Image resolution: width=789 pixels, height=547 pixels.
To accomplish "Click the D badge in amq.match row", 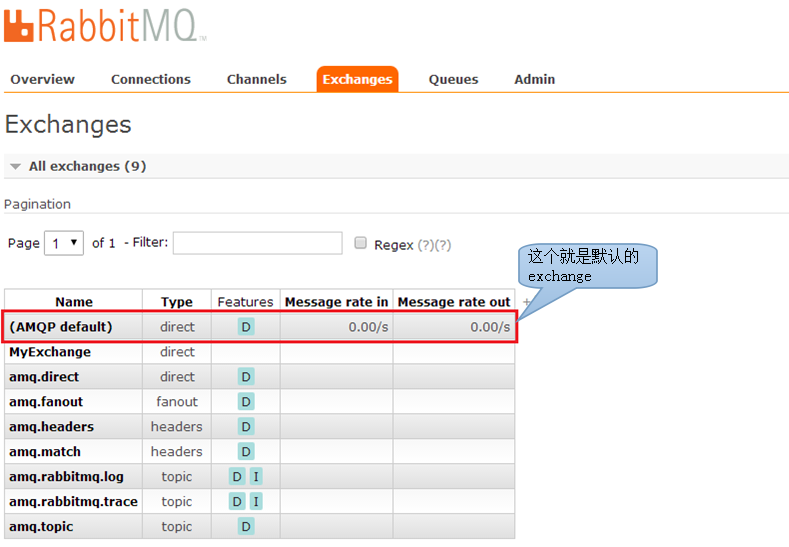I will 246,452.
